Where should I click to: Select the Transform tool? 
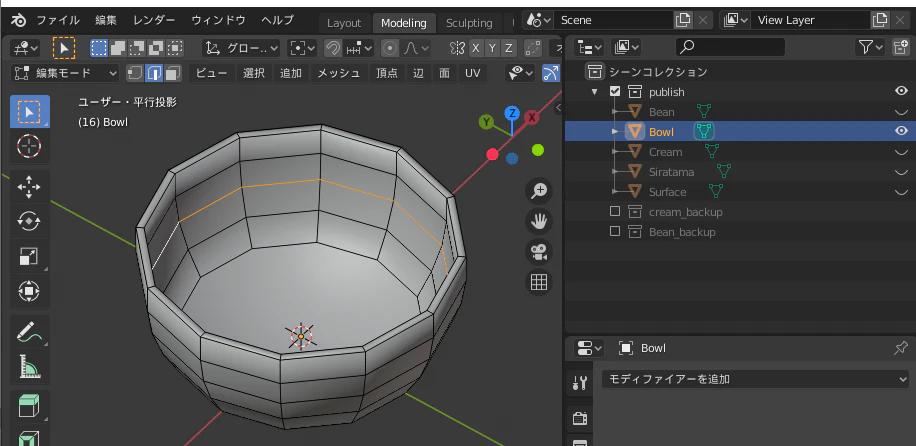point(29,291)
